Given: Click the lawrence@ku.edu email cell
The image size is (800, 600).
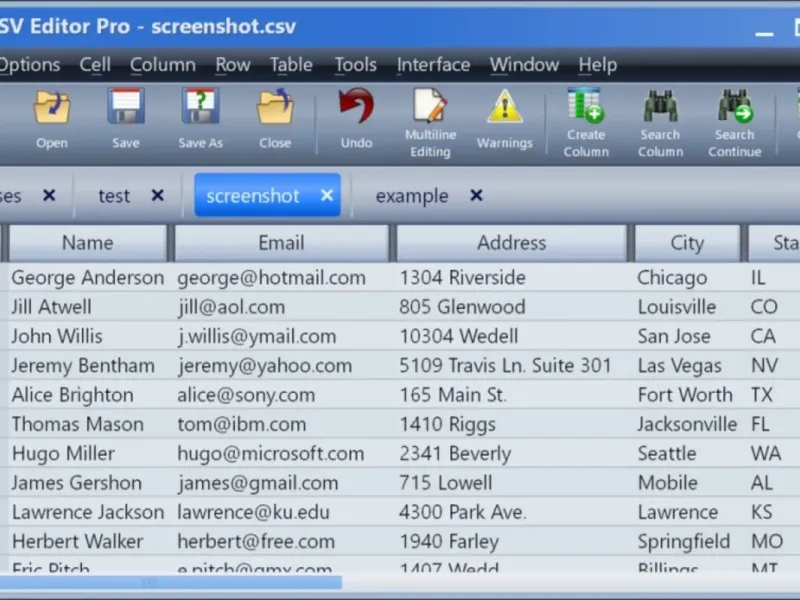Looking at the screenshot, I should point(284,512).
